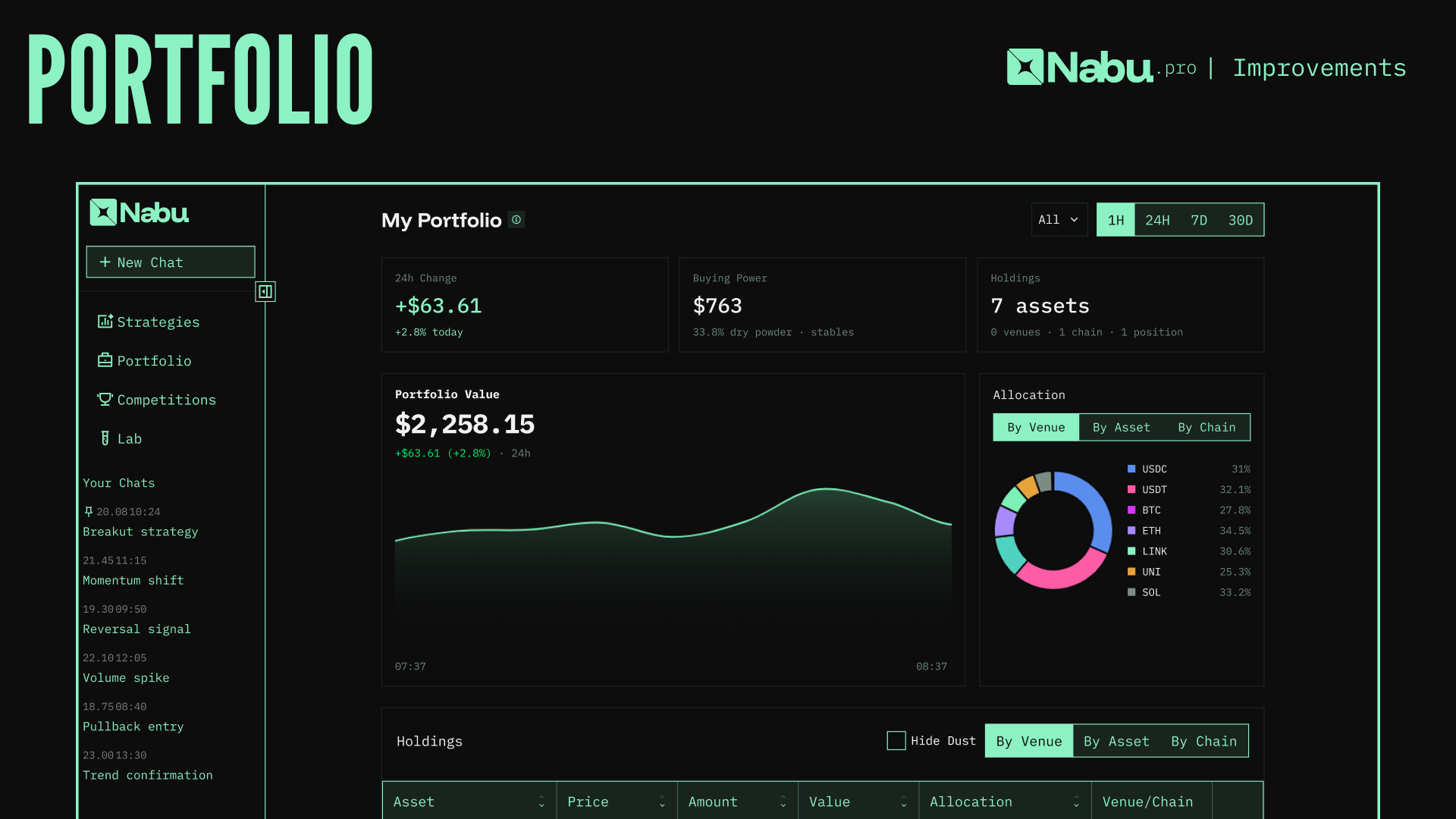Sort by Price column arrows
1456x819 pixels.
(662, 802)
